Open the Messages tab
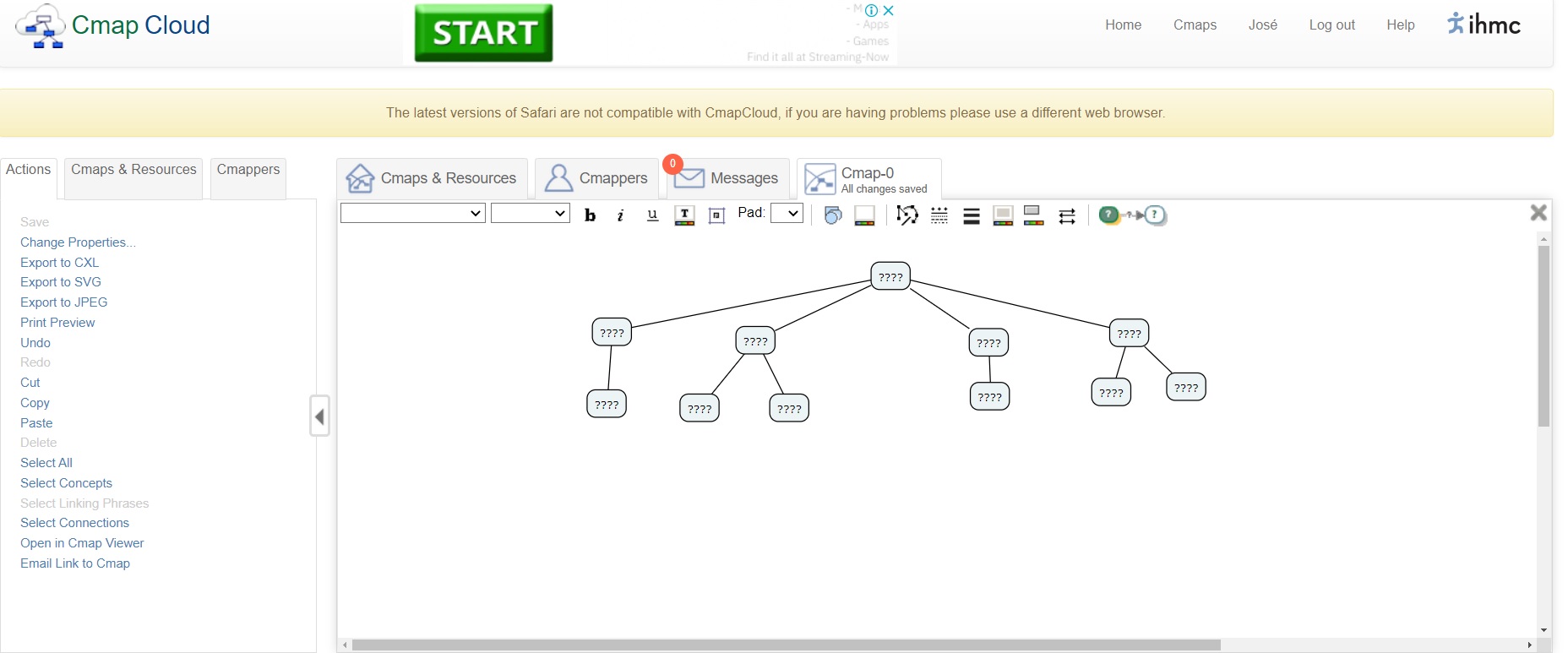 coord(728,178)
